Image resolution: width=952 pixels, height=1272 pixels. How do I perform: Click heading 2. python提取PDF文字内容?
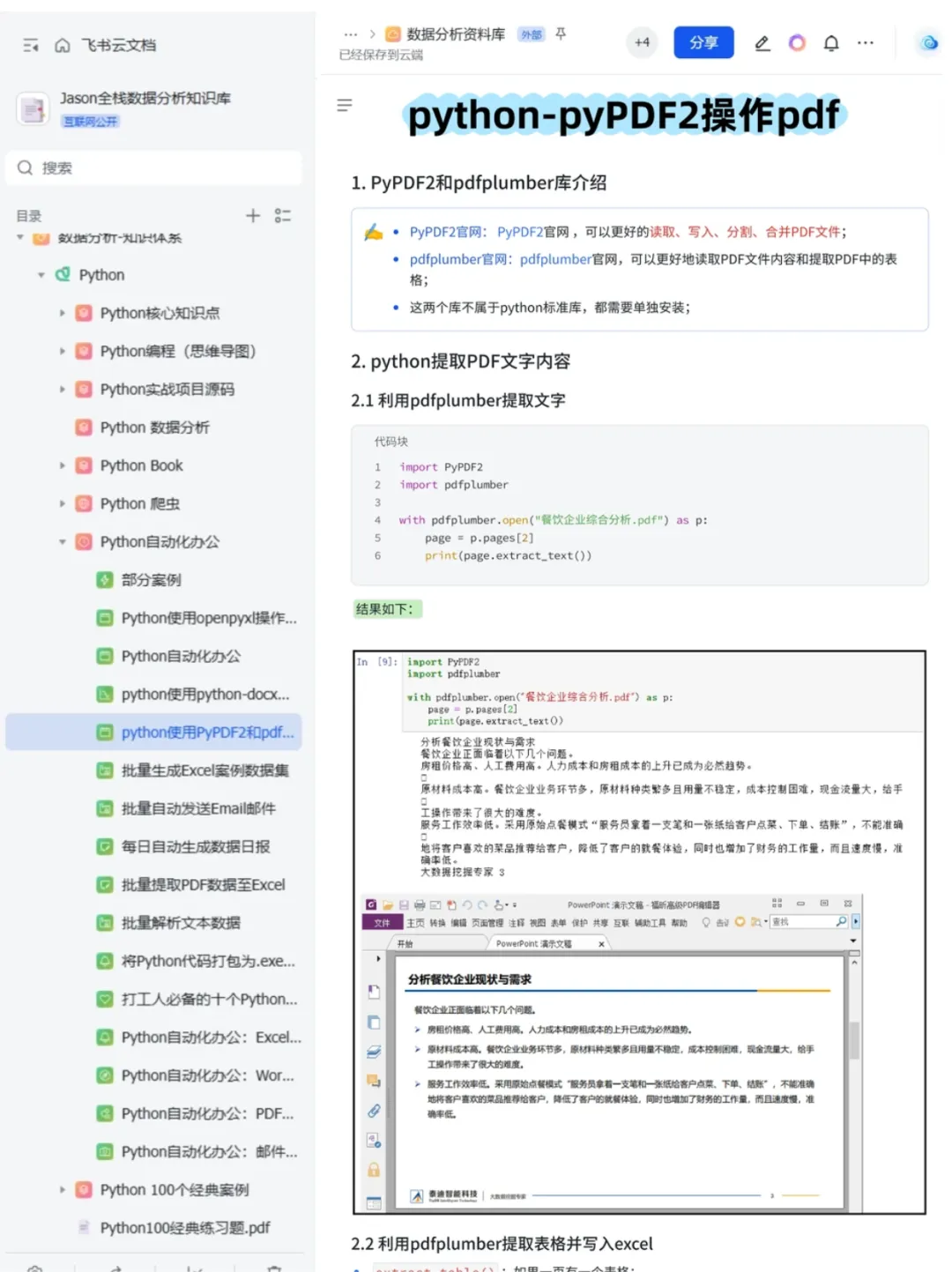460,361
